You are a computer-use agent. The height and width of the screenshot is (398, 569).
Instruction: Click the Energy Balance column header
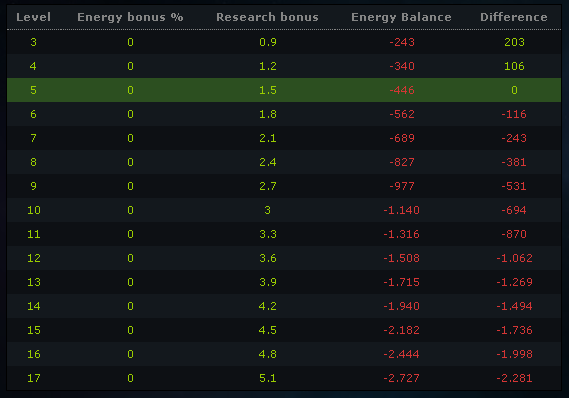click(401, 17)
